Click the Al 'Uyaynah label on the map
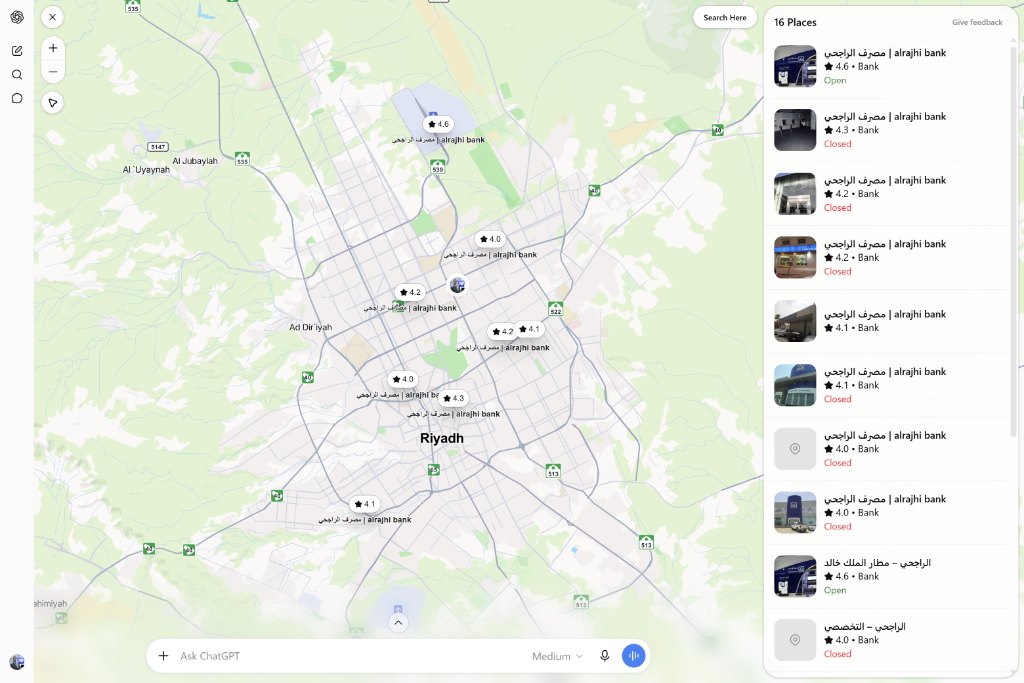 [146, 170]
